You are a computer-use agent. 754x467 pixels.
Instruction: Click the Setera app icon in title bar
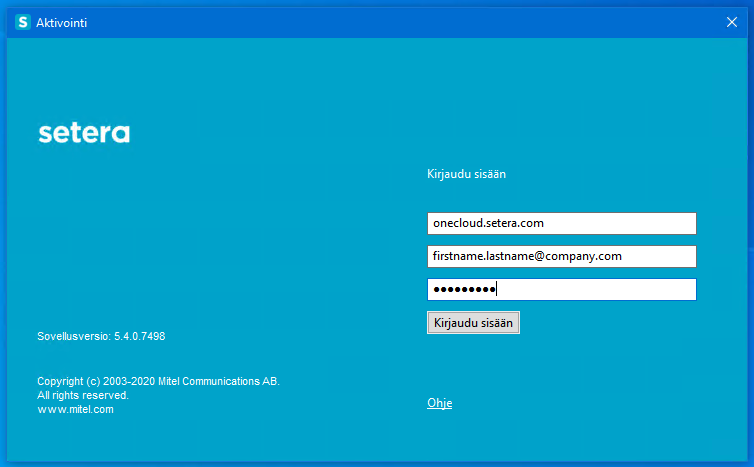coord(23,22)
